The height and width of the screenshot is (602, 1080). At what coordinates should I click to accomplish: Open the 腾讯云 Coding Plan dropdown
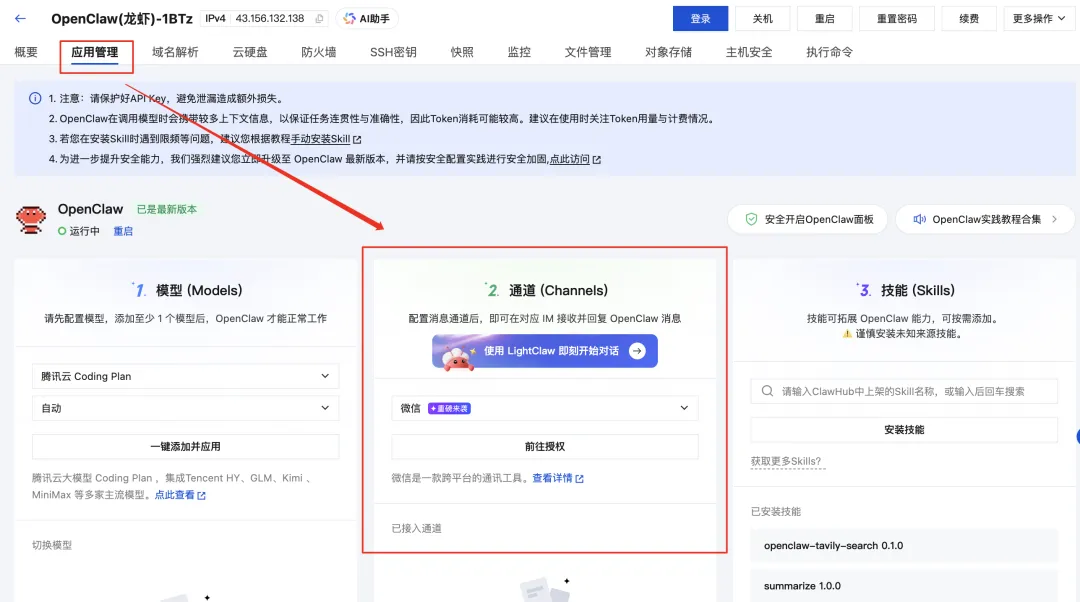[x=185, y=376]
